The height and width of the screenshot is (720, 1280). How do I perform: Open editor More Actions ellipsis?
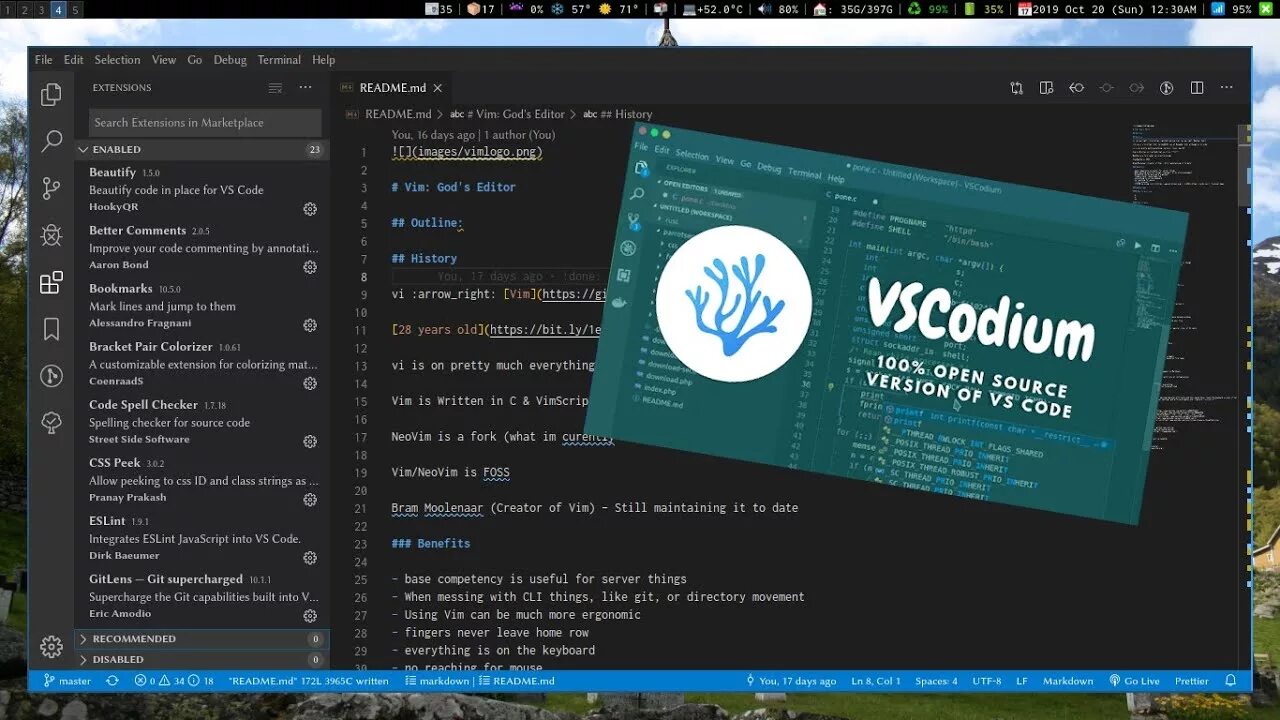1226,88
